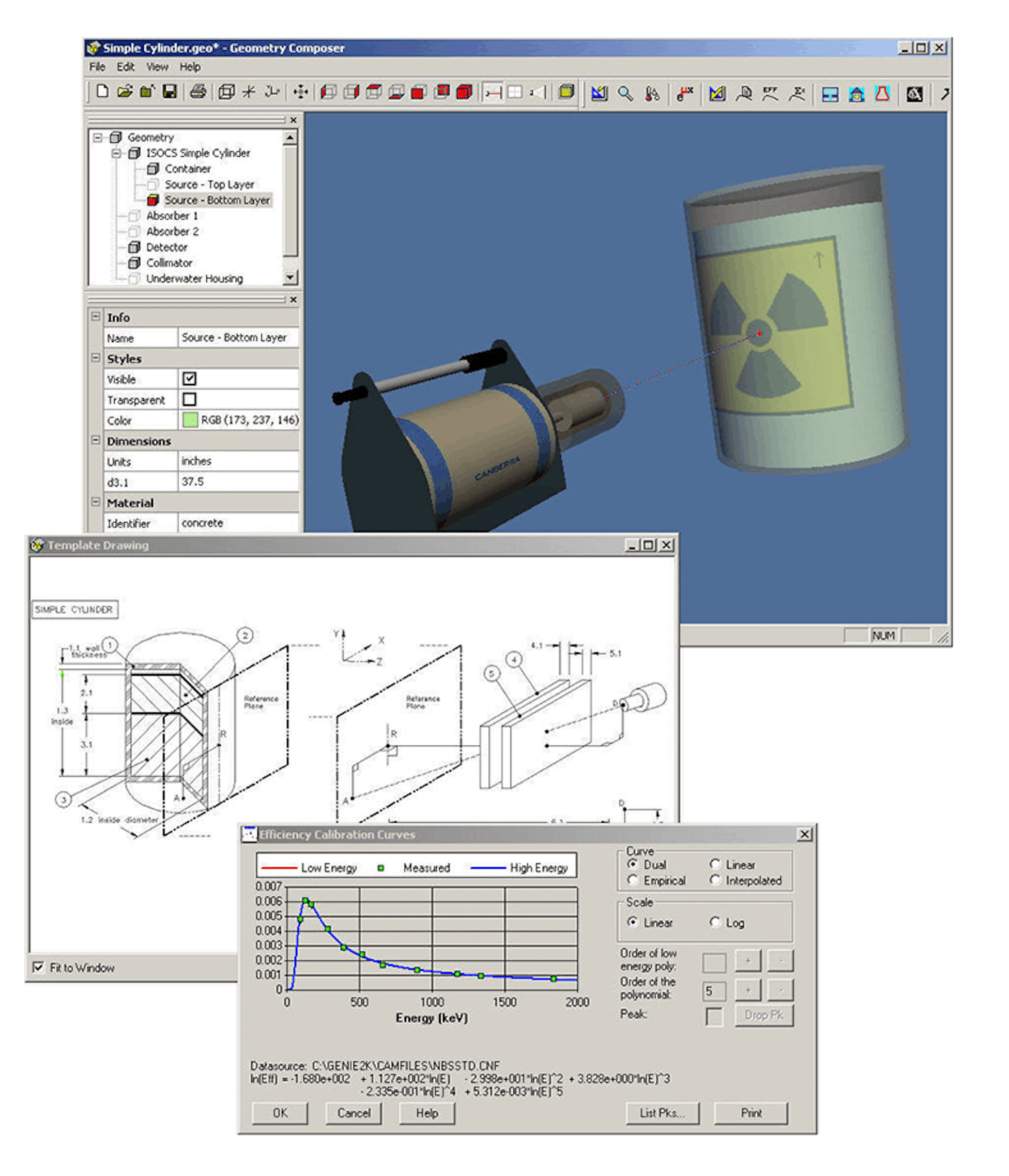Click the d3.1 value field 37.5
1009x1176 pixels.
point(239,482)
